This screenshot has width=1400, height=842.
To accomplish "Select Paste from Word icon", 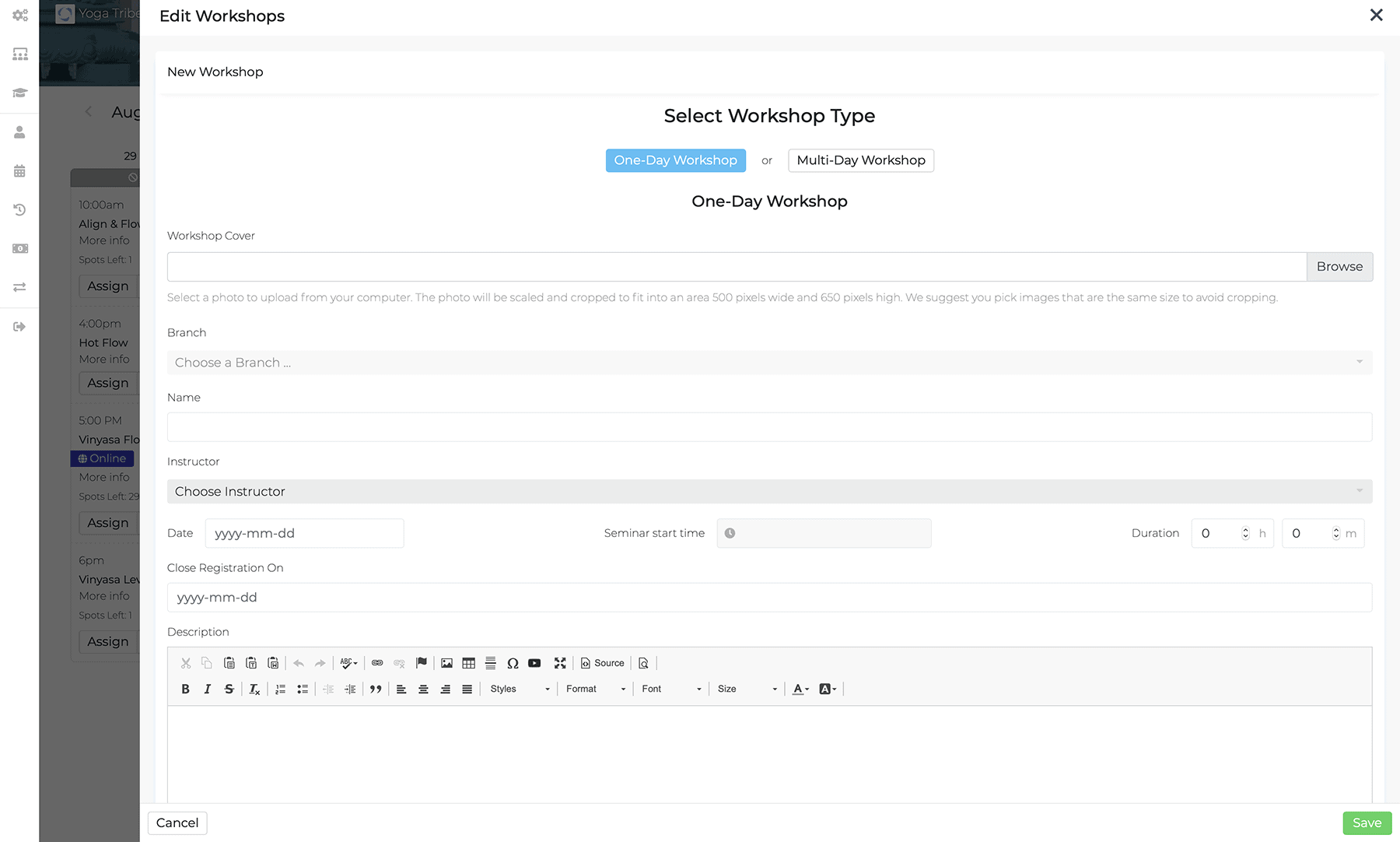I will click(273, 663).
